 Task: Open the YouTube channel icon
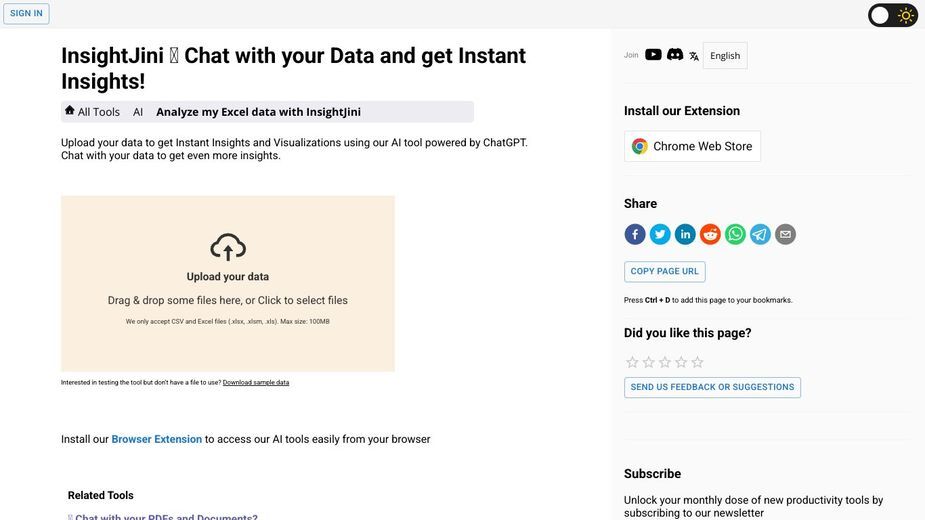(x=653, y=55)
